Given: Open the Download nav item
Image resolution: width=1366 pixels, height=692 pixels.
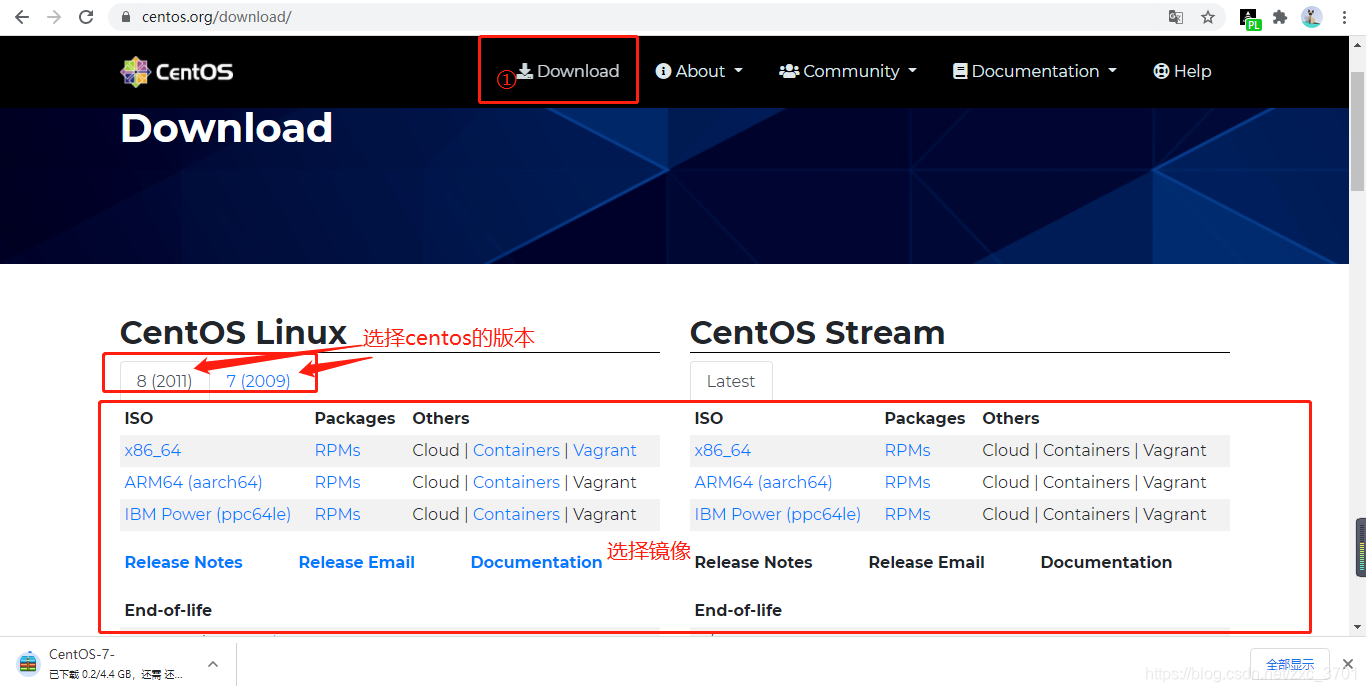Looking at the screenshot, I should 568,71.
